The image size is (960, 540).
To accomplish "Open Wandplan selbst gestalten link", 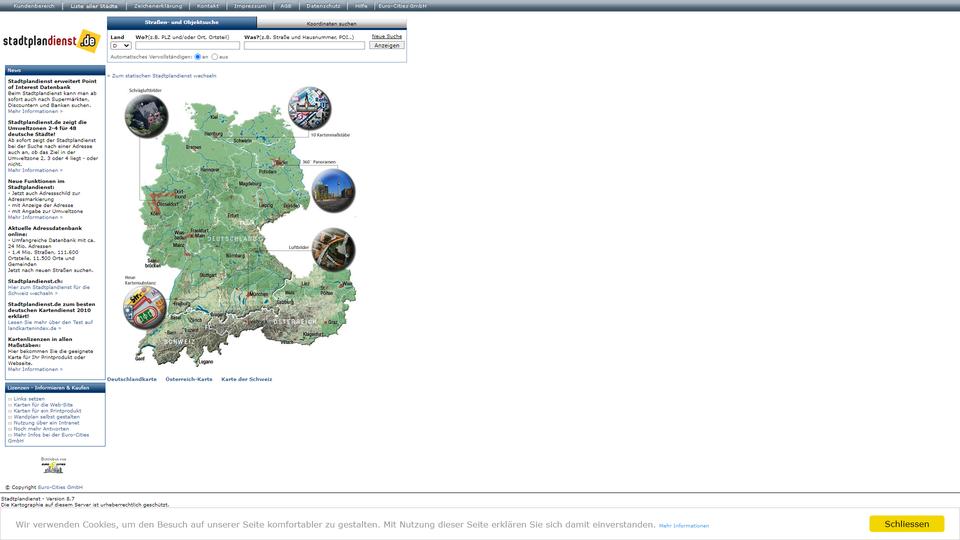I will [47, 417].
